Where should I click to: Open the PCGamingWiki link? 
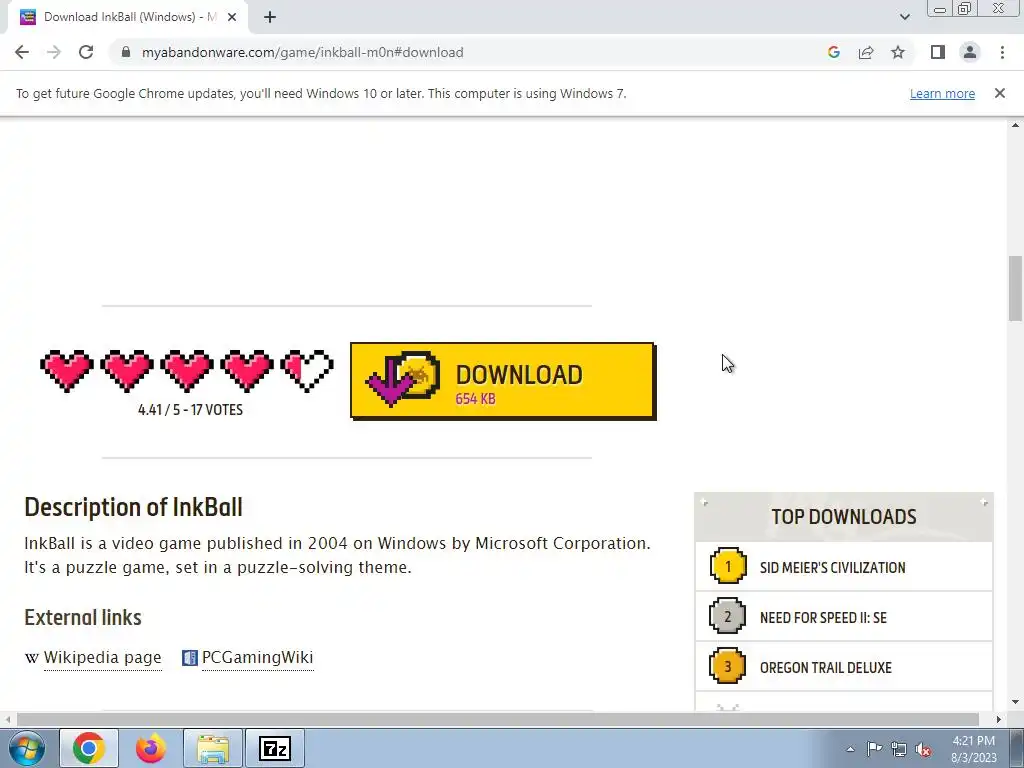pyautogui.click(x=257, y=658)
